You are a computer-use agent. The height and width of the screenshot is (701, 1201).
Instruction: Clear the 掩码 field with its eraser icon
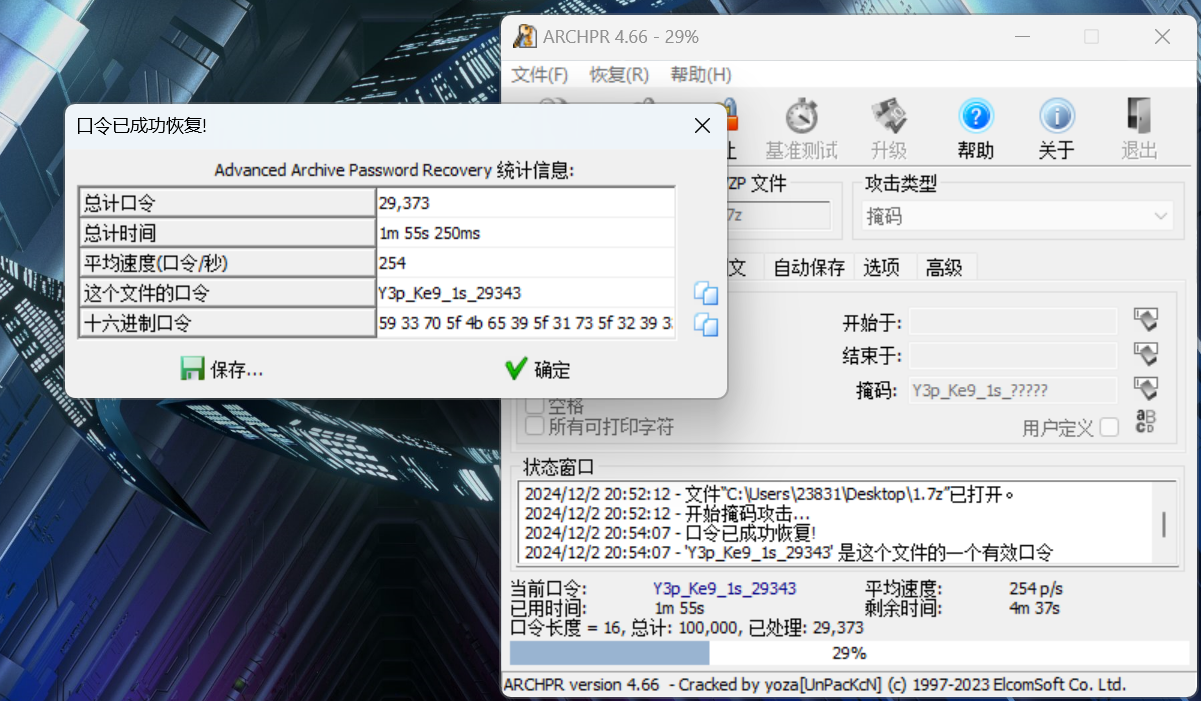click(1145, 389)
